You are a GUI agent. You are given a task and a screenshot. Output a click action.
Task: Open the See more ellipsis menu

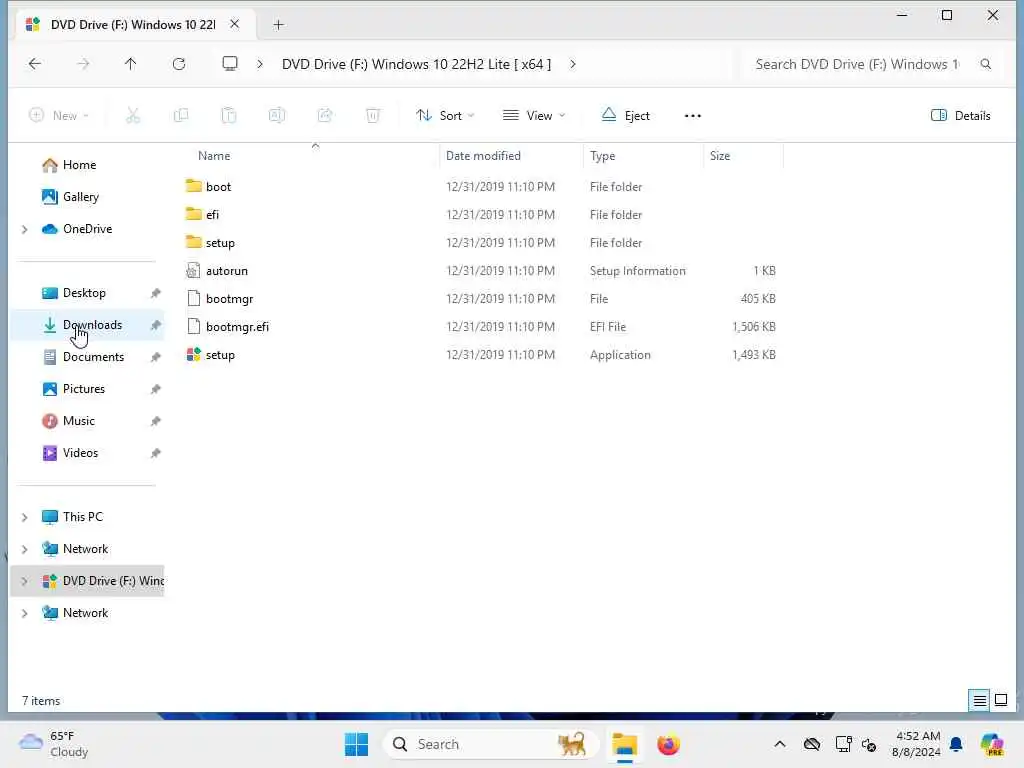coord(693,116)
